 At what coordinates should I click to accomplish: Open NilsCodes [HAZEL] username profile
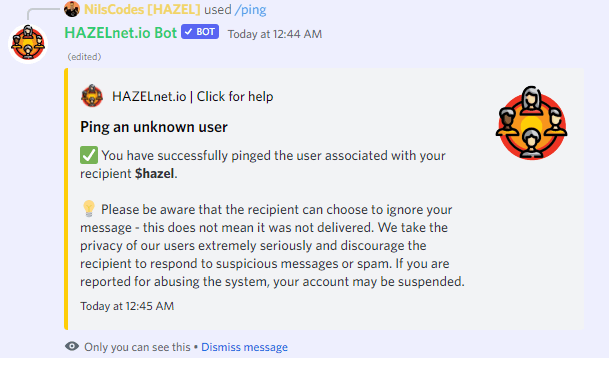pos(142,9)
